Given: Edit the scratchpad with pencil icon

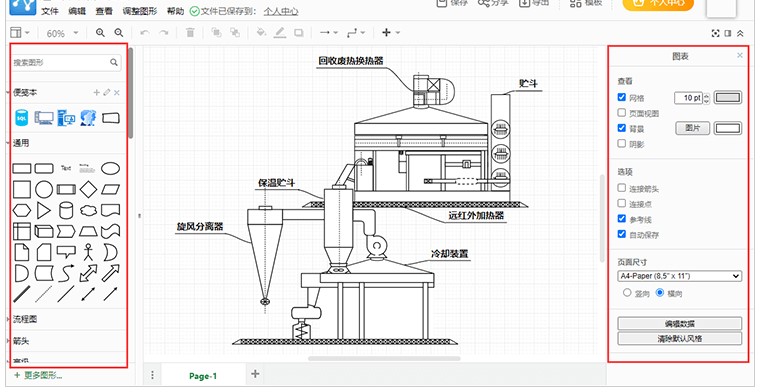Looking at the screenshot, I should pyautogui.click(x=107, y=93).
